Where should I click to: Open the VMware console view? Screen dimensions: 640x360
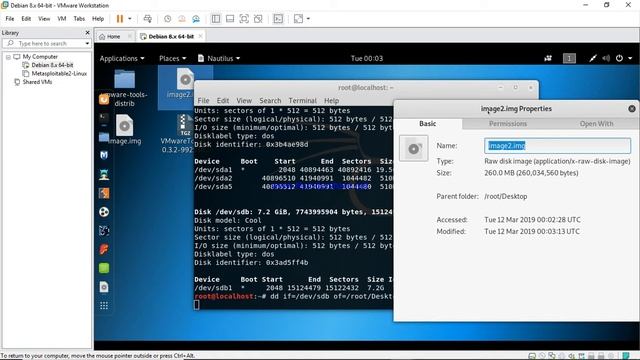[x=278, y=19]
